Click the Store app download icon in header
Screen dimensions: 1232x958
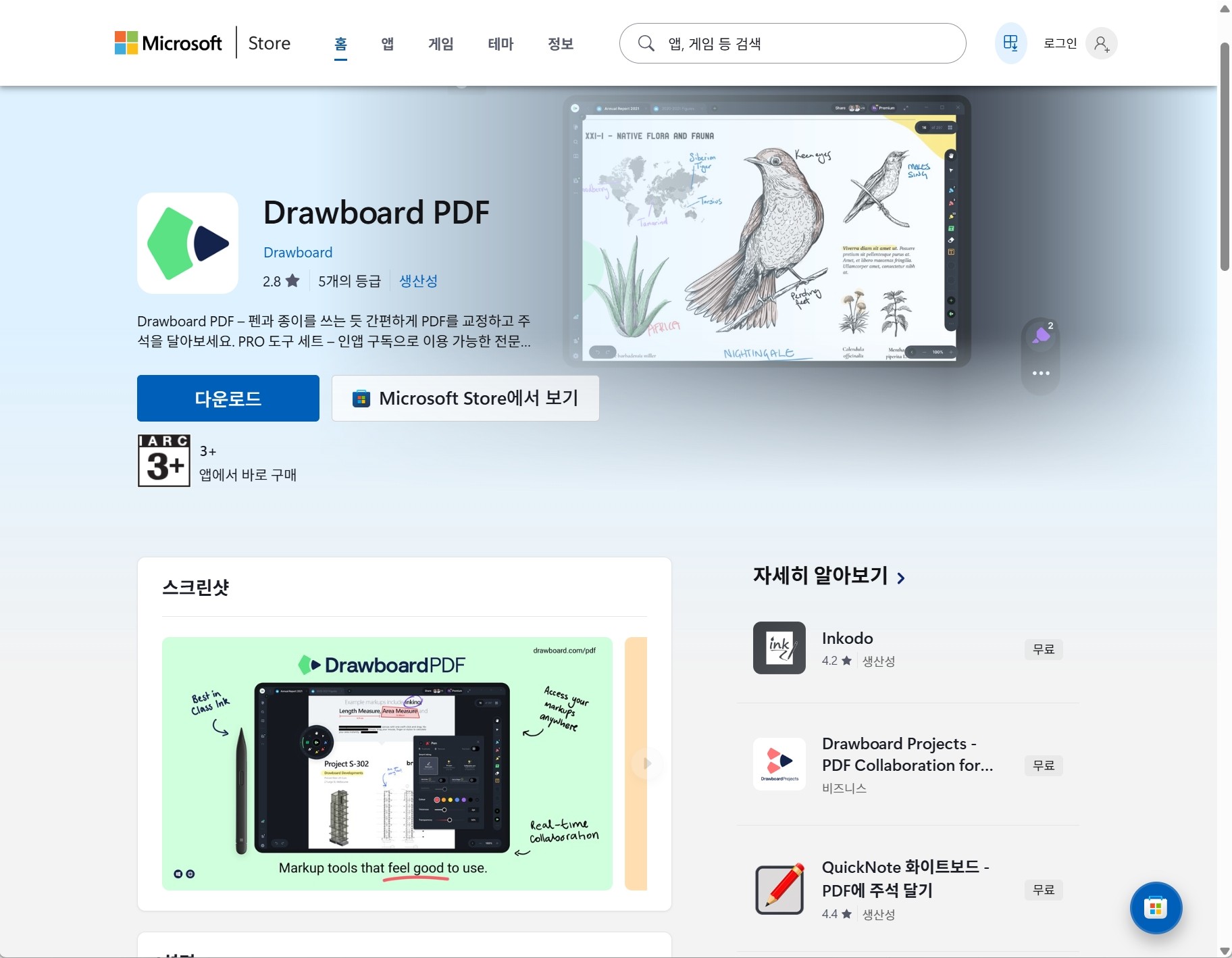click(1010, 43)
